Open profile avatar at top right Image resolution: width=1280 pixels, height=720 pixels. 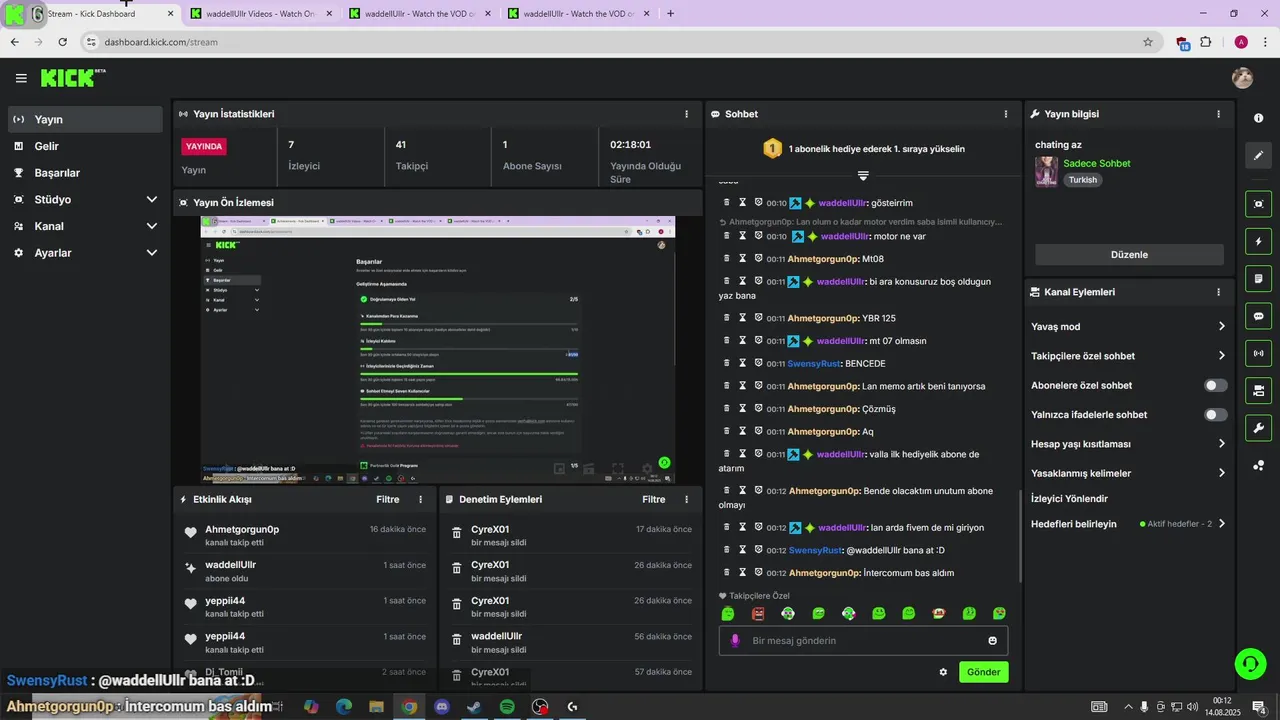point(1242,78)
